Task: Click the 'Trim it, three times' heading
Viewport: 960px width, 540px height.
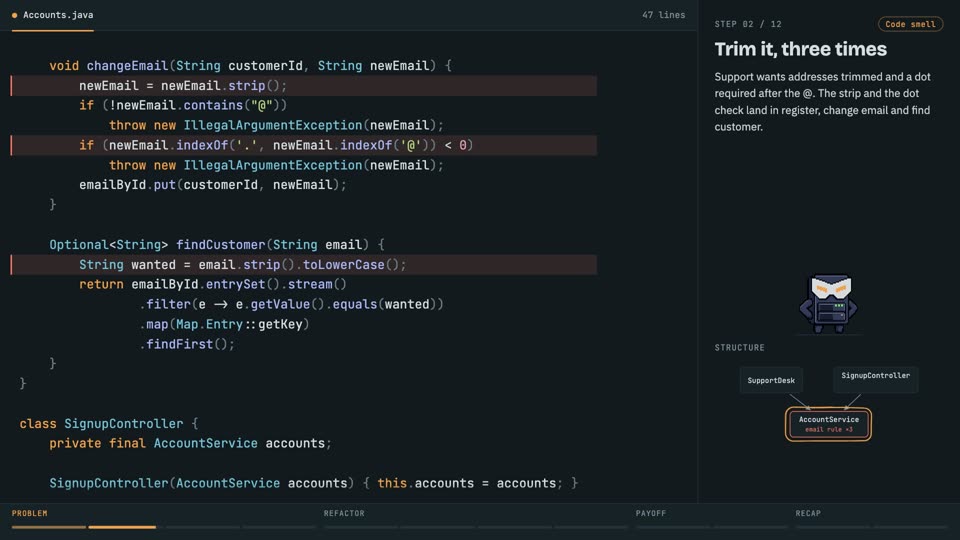Action: pyautogui.click(x=800, y=49)
